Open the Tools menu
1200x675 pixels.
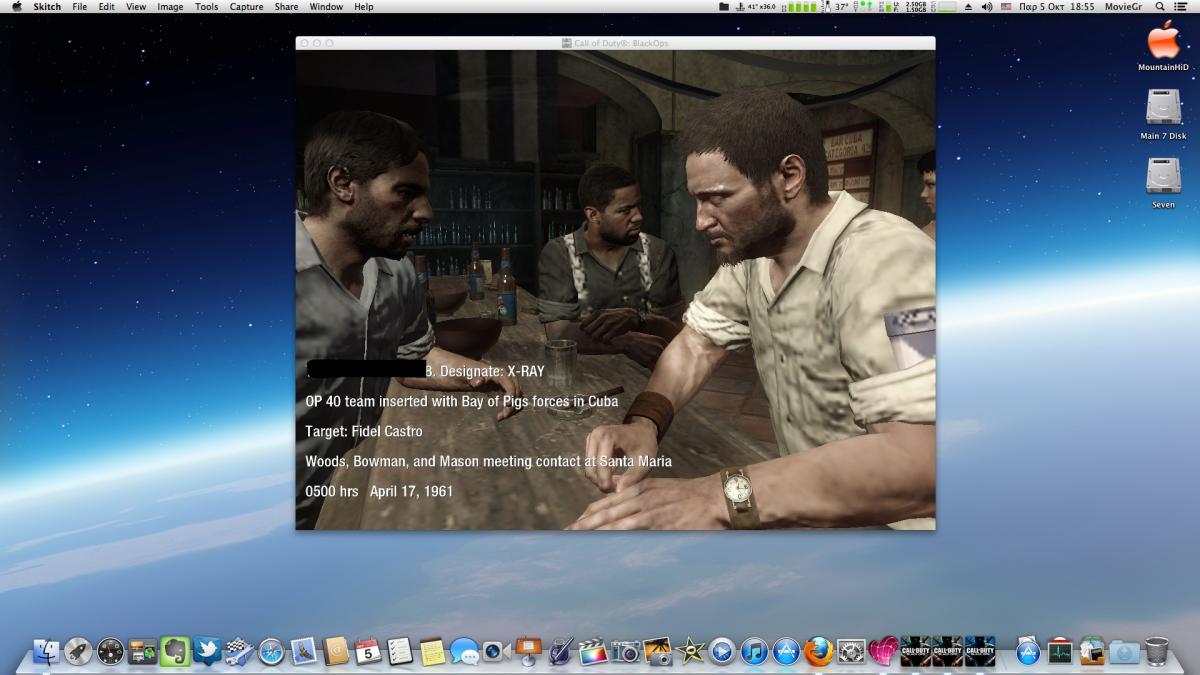click(206, 6)
